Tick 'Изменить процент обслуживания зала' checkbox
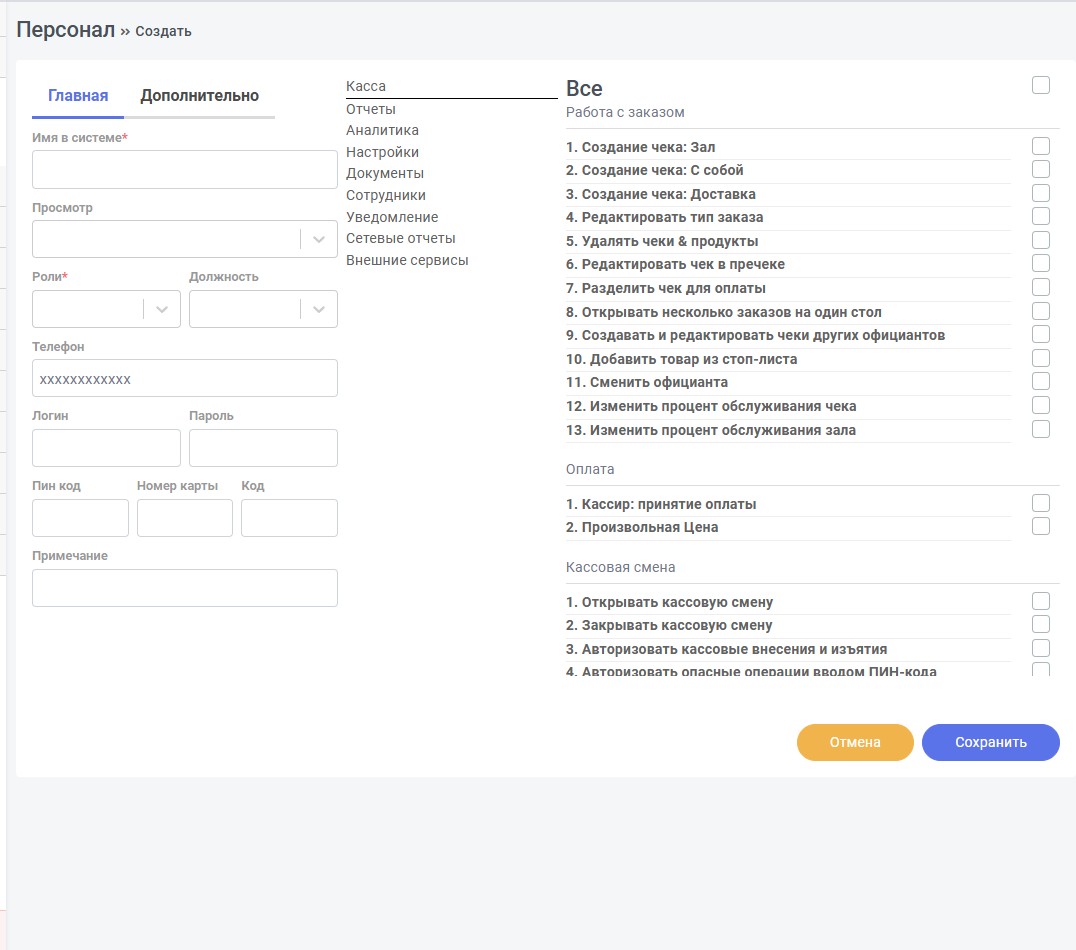Image resolution: width=1076 pixels, height=950 pixels. point(1040,429)
